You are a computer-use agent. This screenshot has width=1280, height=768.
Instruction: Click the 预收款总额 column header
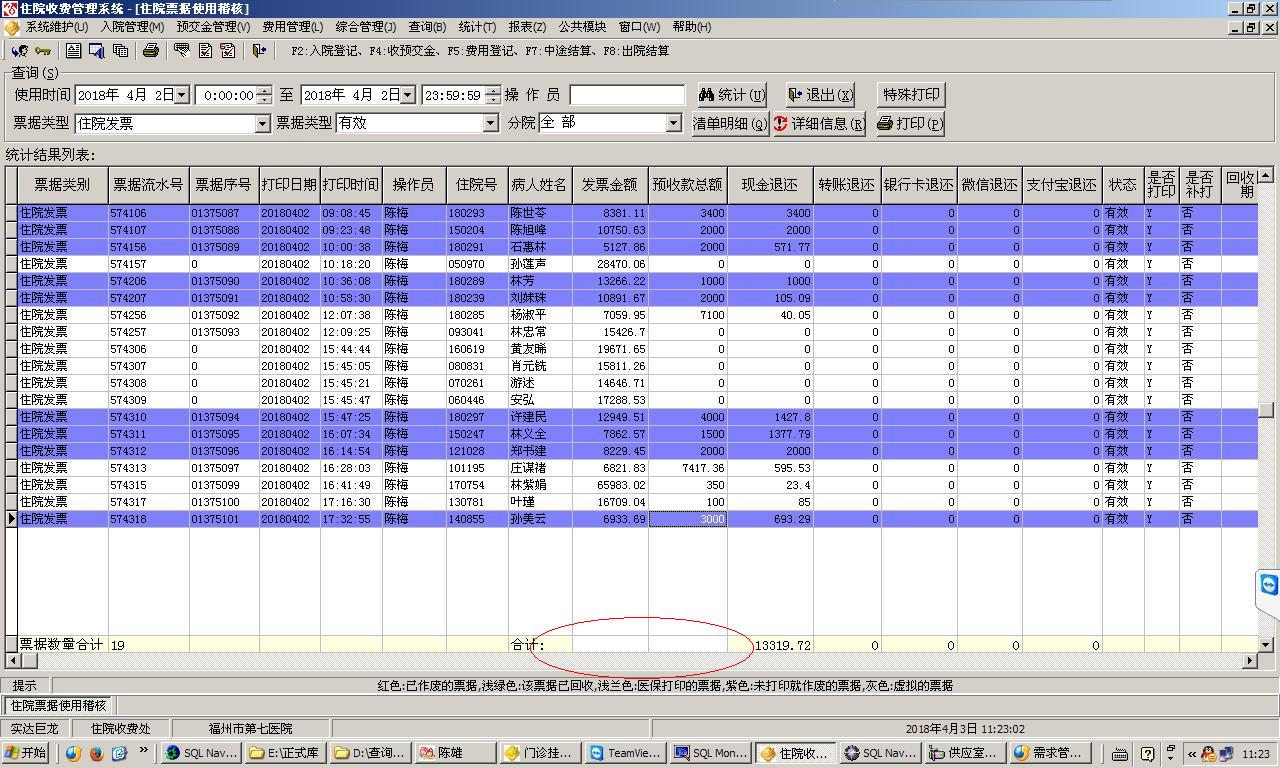tap(688, 185)
